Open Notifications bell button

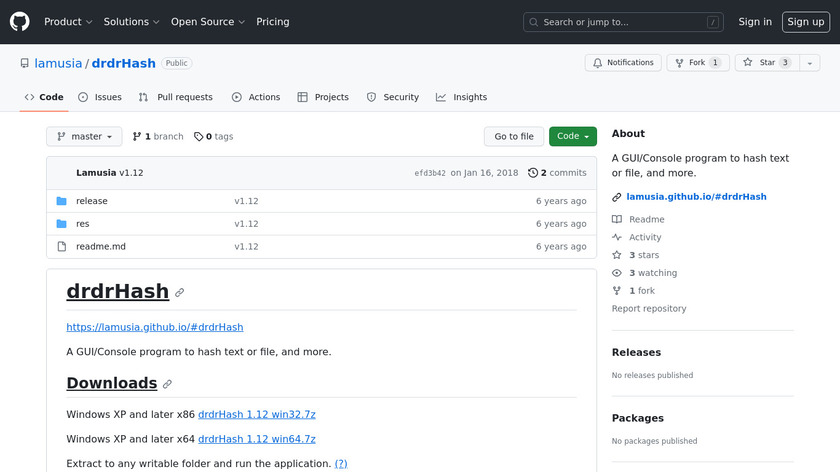click(623, 63)
